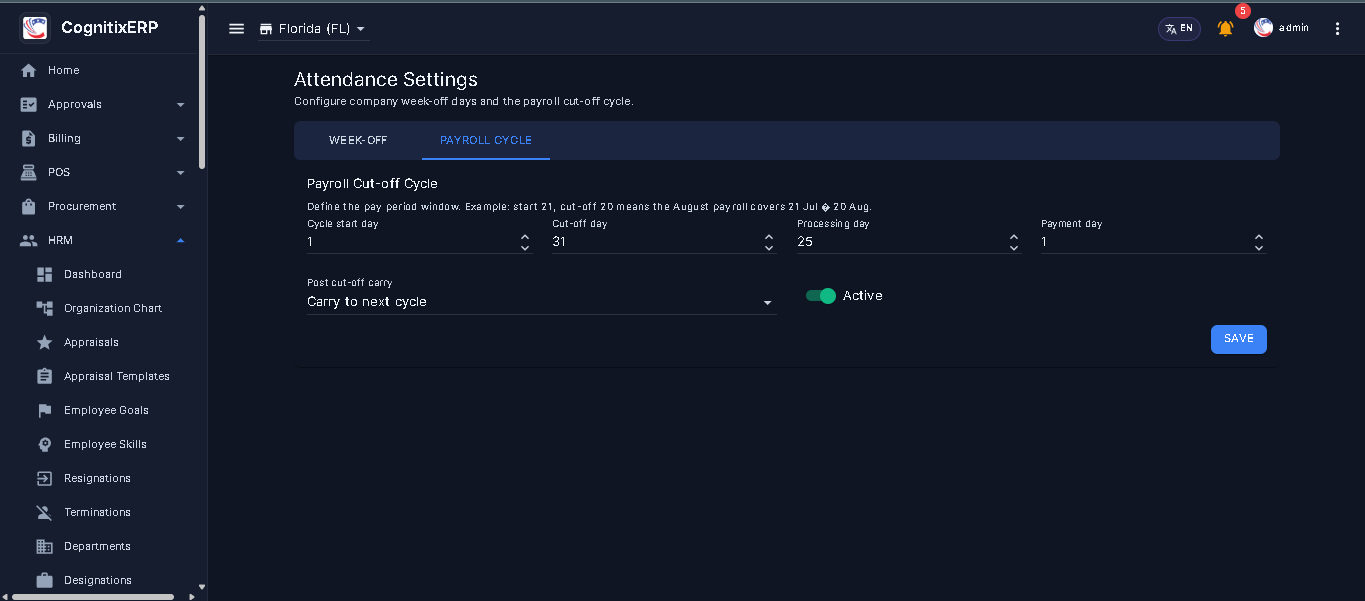Viewport: 1365px width, 601px height.
Task: Select the PAYROLL CYCLE tab
Action: pyautogui.click(x=486, y=141)
